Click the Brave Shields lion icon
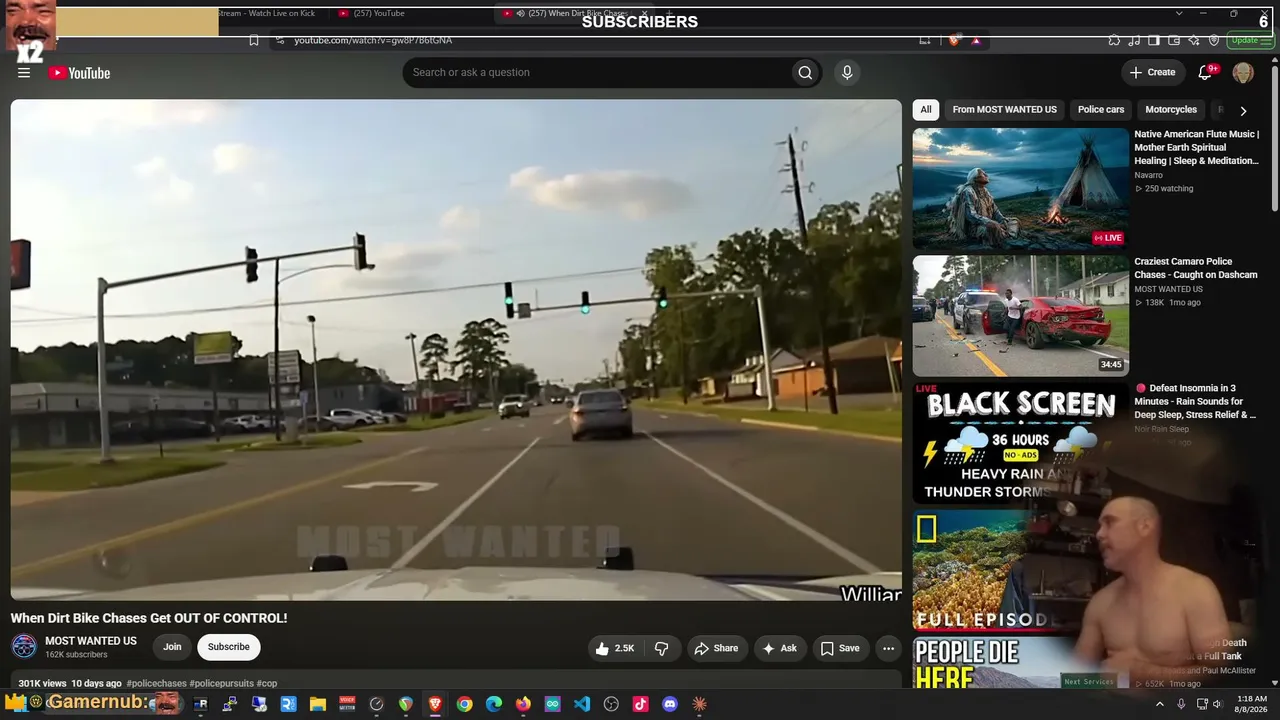 point(954,40)
